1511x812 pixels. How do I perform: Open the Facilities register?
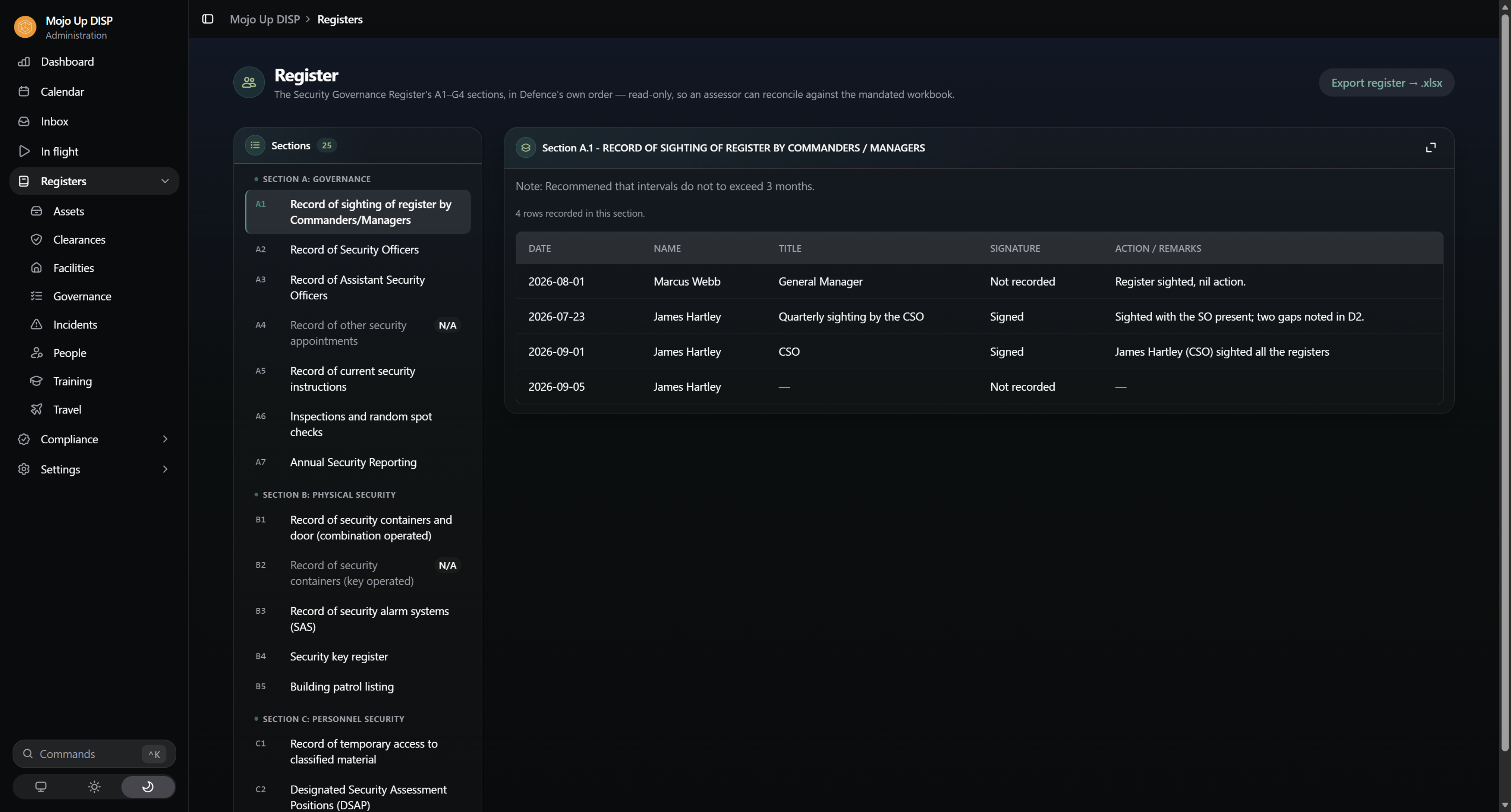[x=100, y=268]
